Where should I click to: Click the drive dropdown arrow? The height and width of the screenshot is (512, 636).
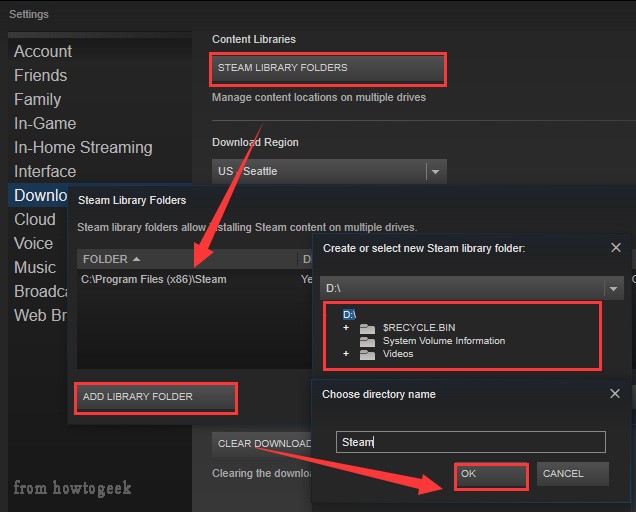pyautogui.click(x=613, y=288)
